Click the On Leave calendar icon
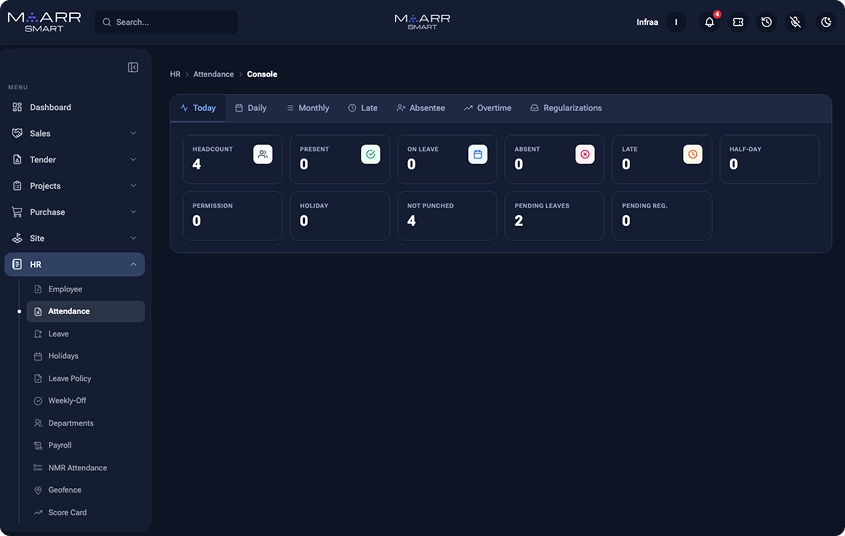The height and width of the screenshot is (536, 845). click(477, 154)
